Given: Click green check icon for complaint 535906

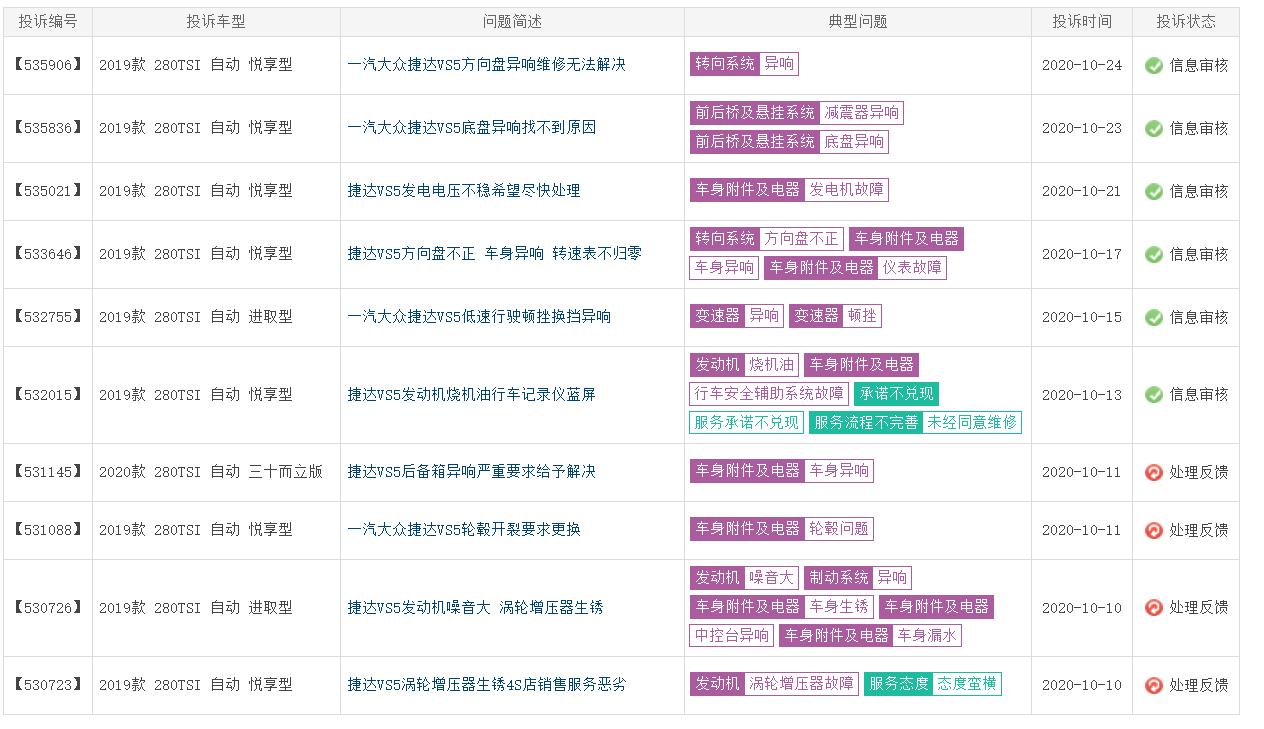Looking at the screenshot, I should pyautogui.click(x=1154, y=65).
